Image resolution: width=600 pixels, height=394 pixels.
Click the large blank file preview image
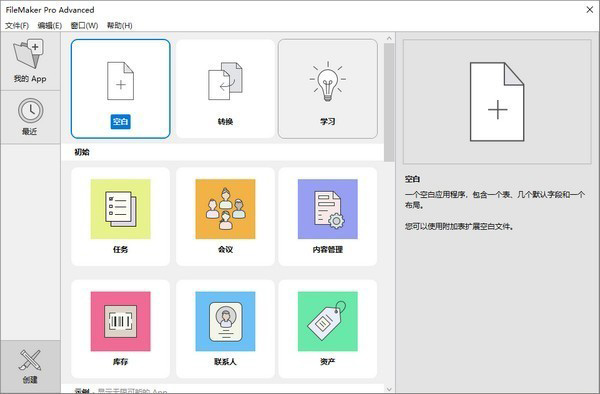point(497,102)
